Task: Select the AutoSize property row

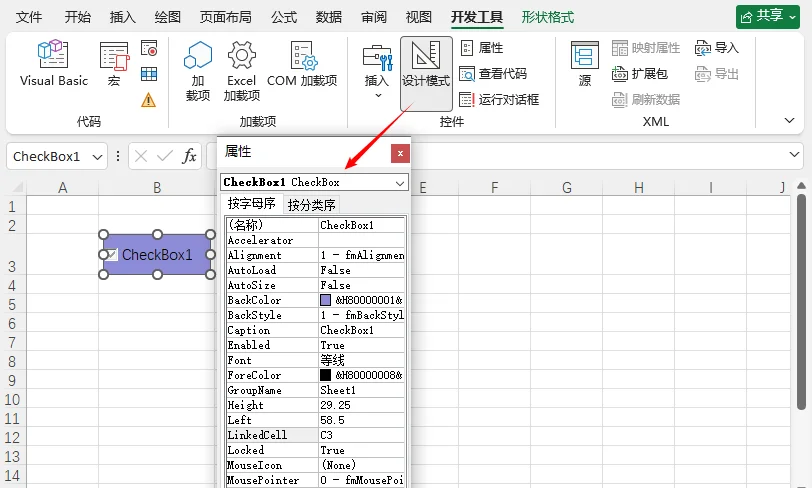Action: tap(315, 285)
